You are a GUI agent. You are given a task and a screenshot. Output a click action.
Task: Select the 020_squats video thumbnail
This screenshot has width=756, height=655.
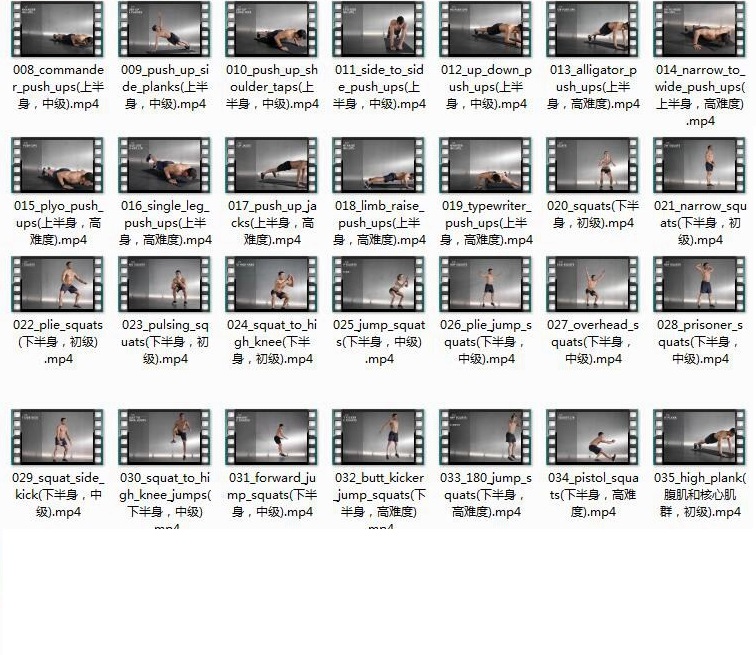pyautogui.click(x=593, y=165)
